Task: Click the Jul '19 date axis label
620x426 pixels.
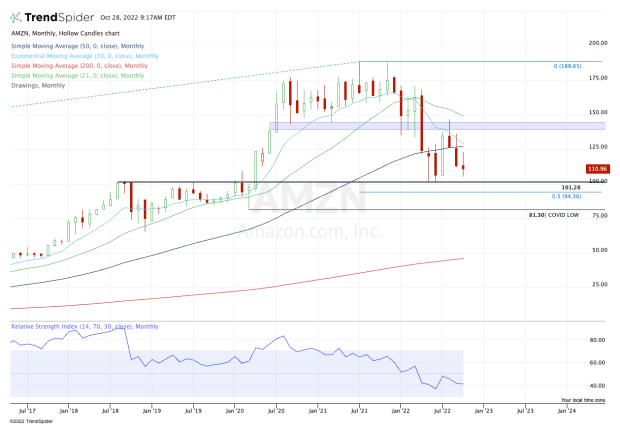Action: coord(193,411)
